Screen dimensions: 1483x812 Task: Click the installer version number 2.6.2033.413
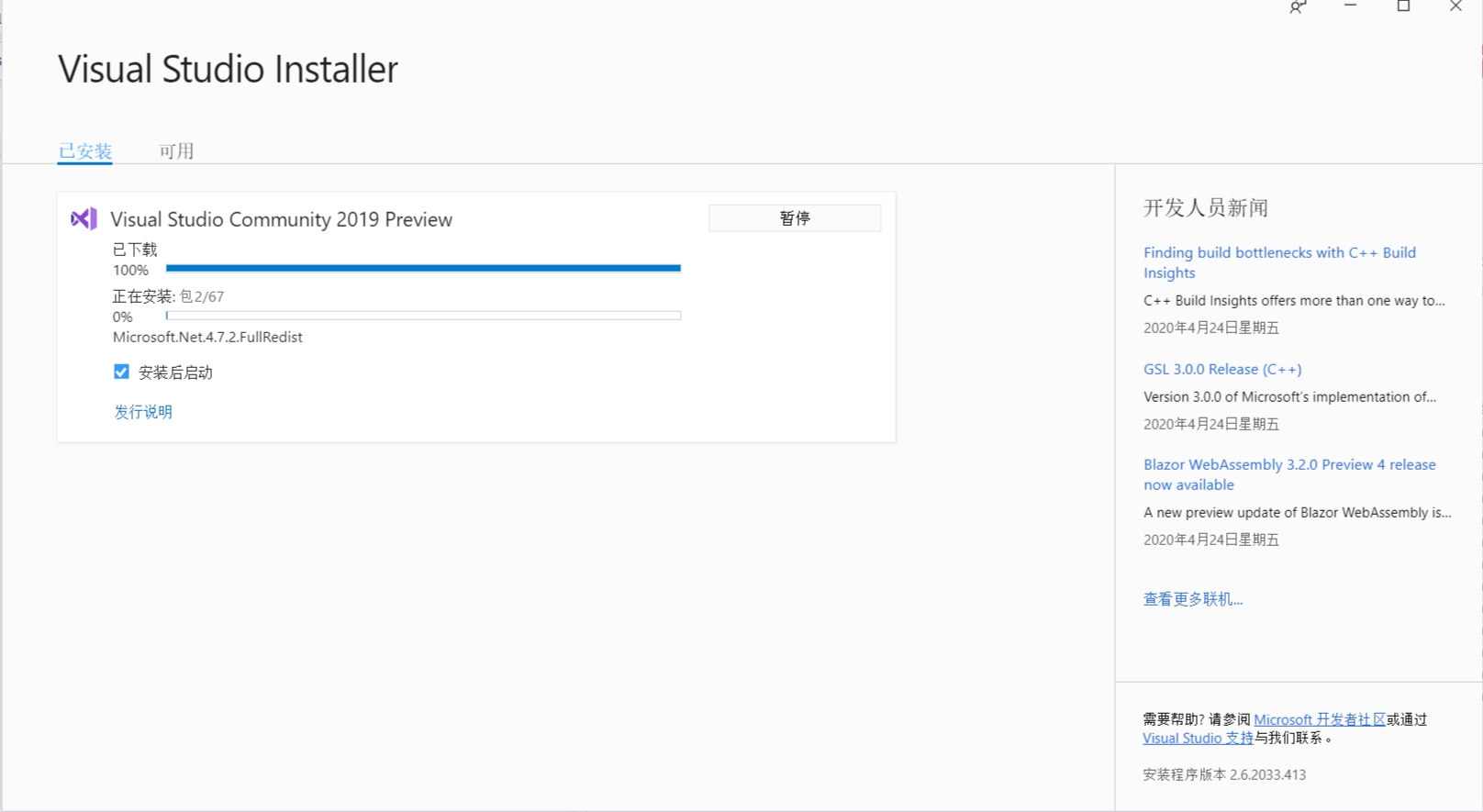pos(1267,774)
